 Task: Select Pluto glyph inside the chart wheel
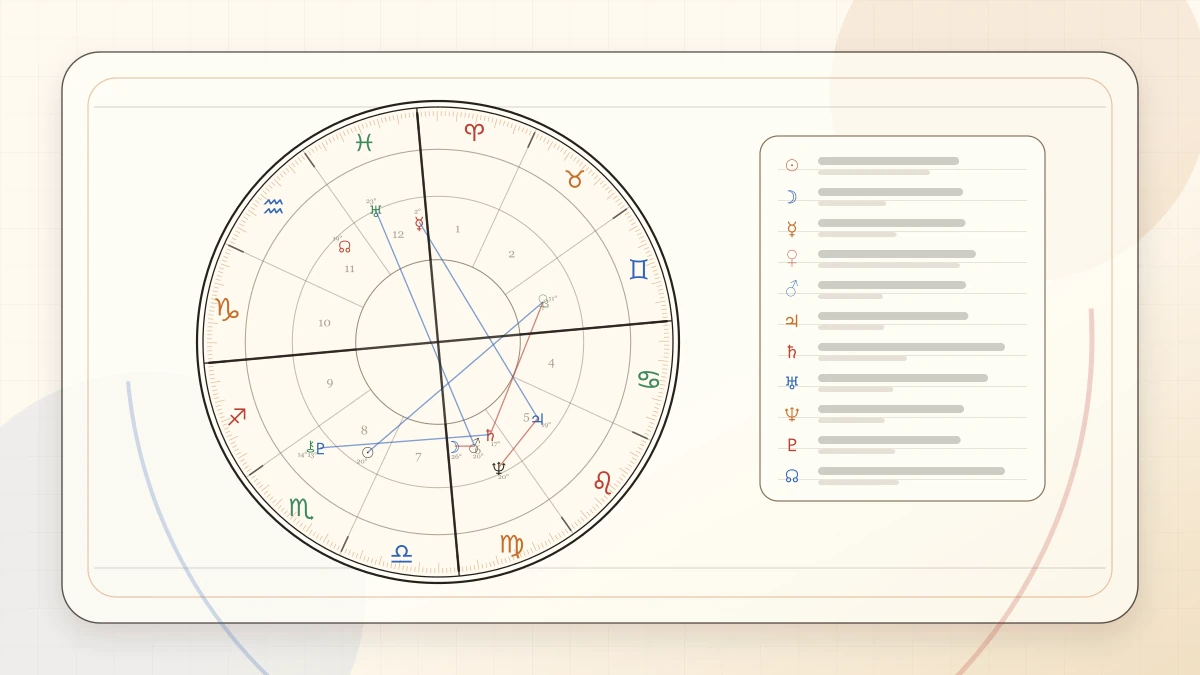tap(320, 448)
